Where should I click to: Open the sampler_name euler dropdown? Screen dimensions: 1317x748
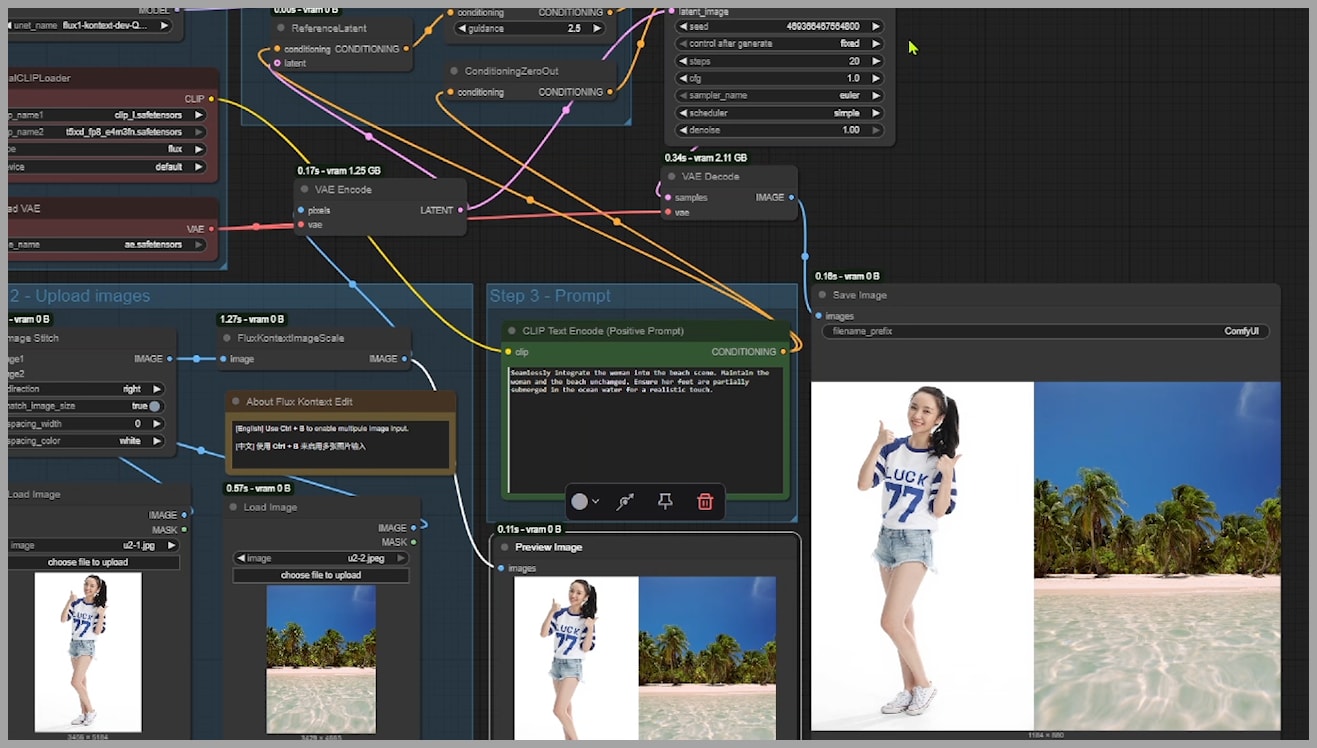tap(779, 95)
